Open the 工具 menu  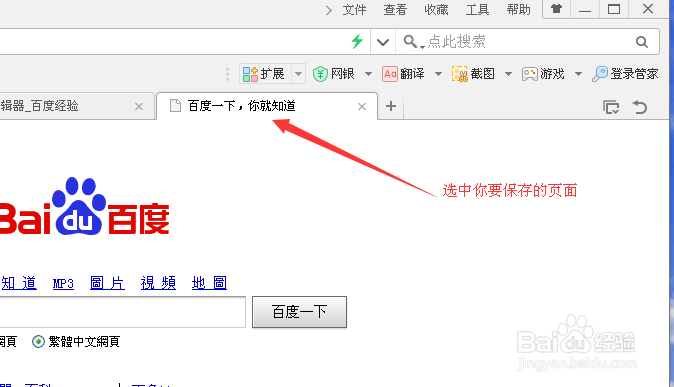point(477,9)
